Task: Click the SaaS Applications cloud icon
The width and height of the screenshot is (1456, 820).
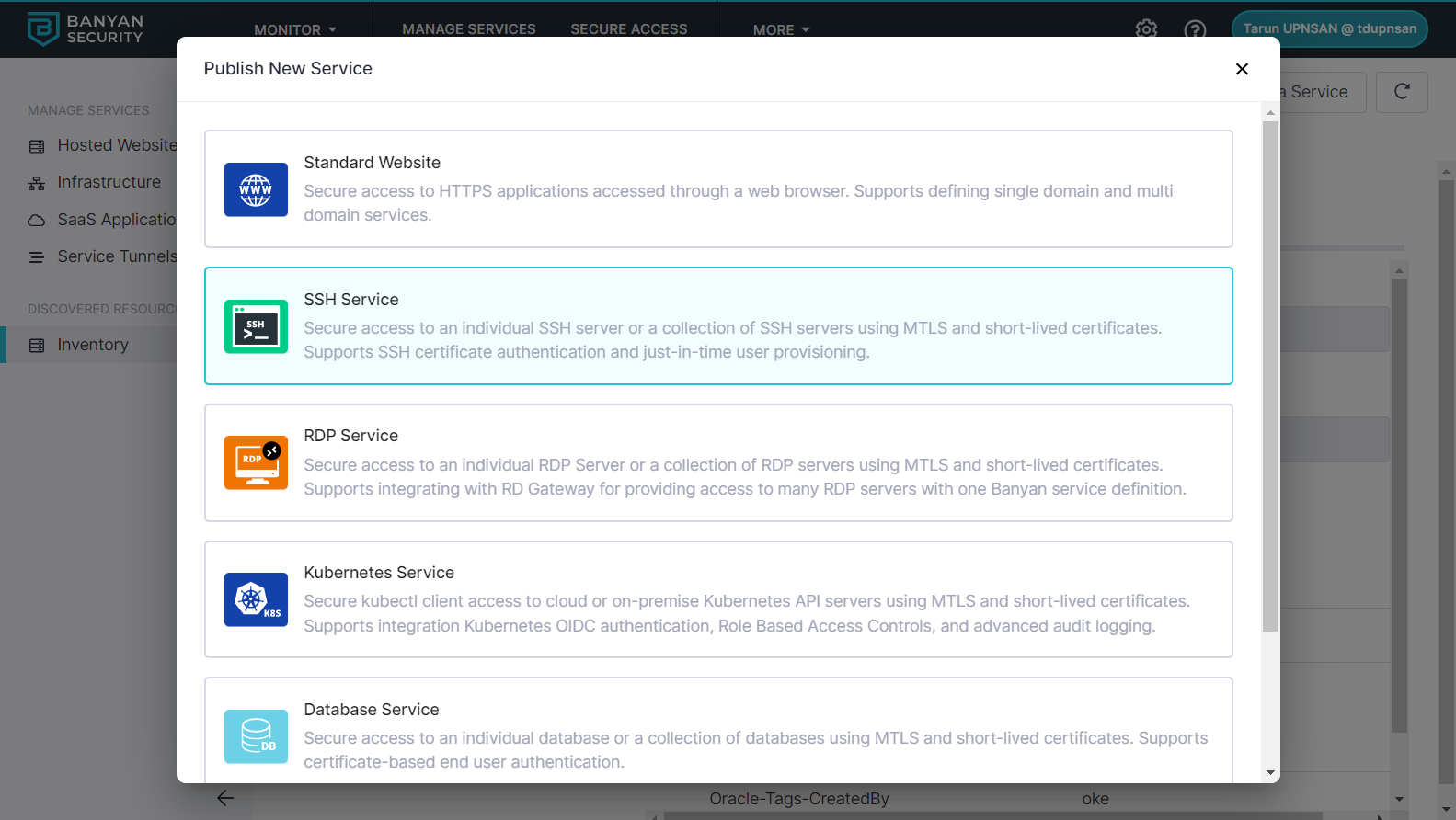Action: (37, 221)
